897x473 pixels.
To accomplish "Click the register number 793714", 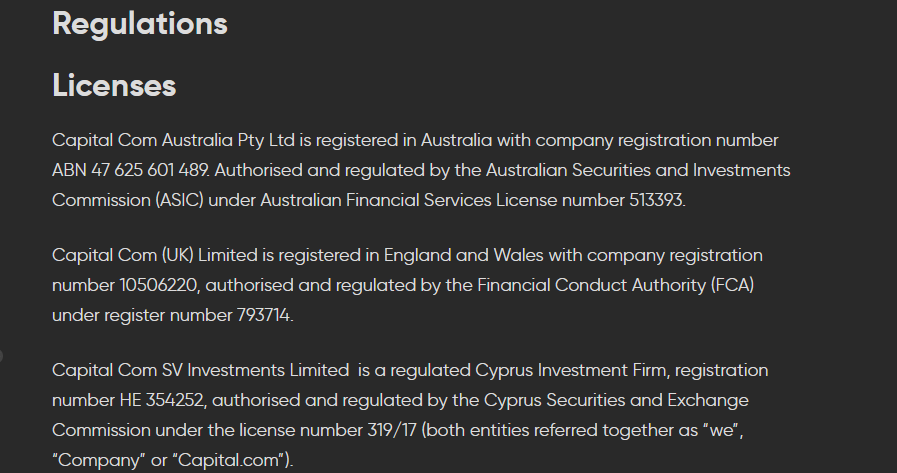I will (263, 315).
